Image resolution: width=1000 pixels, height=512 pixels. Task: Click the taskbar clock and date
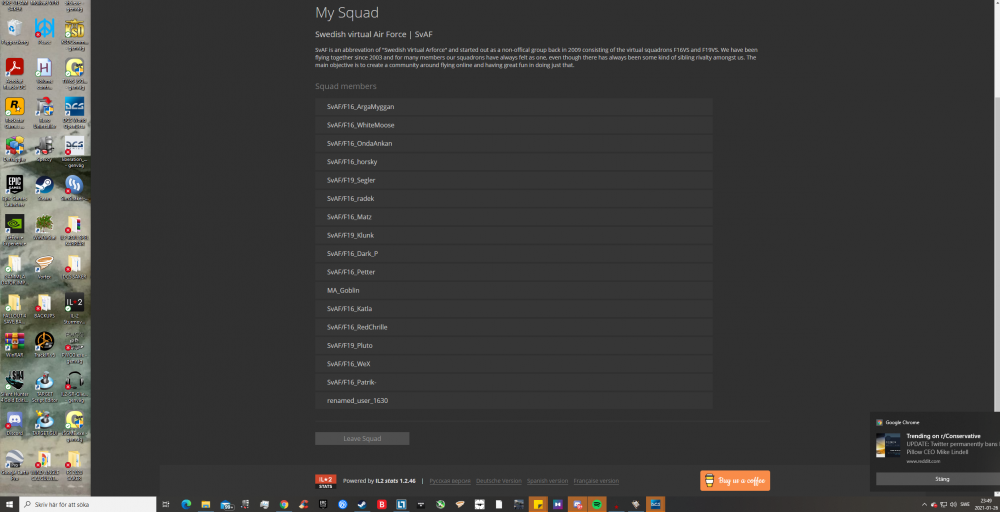coord(986,504)
